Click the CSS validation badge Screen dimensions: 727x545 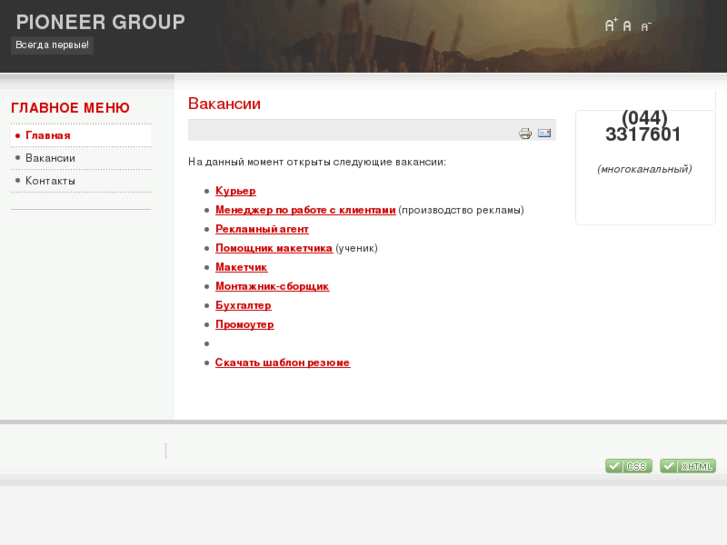tap(629, 466)
